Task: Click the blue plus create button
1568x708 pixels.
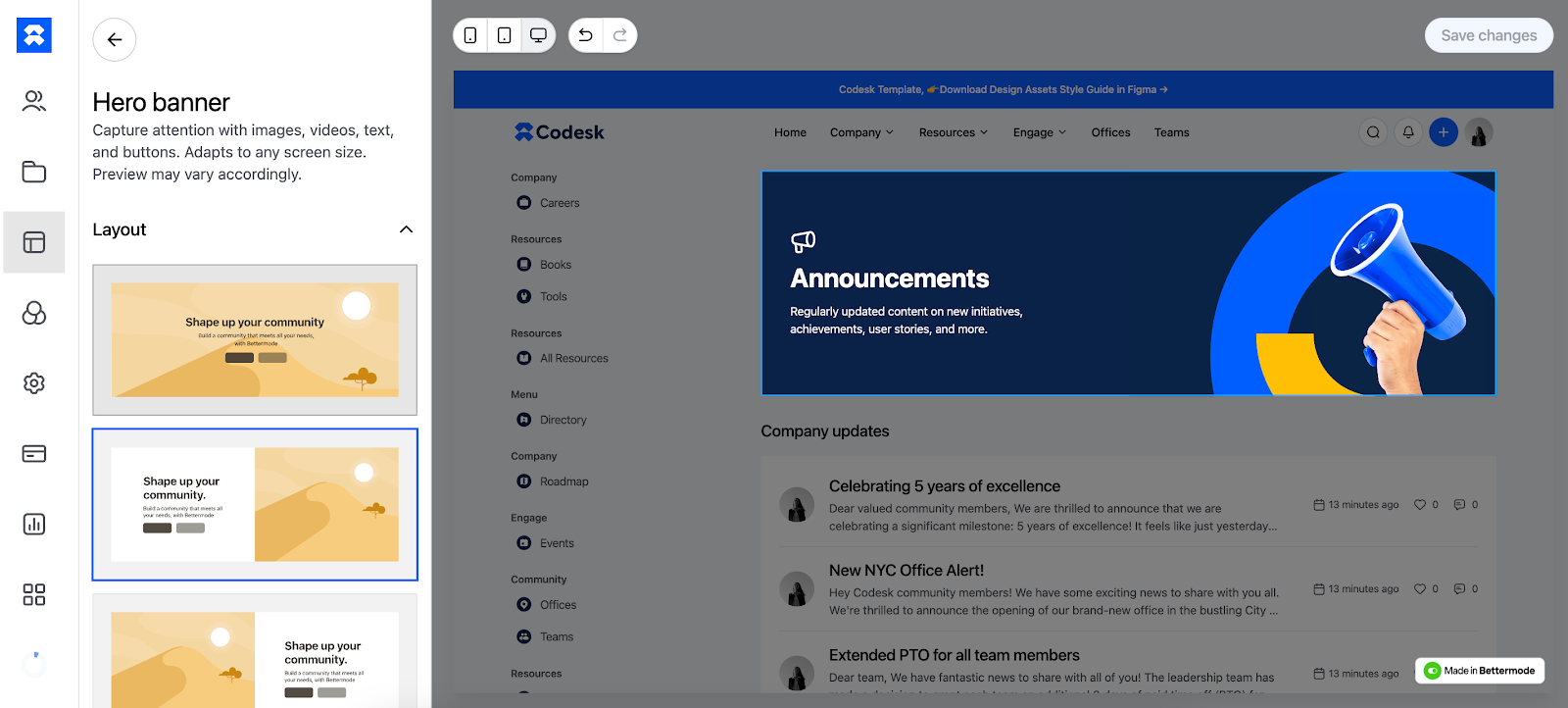Action: click(1444, 132)
